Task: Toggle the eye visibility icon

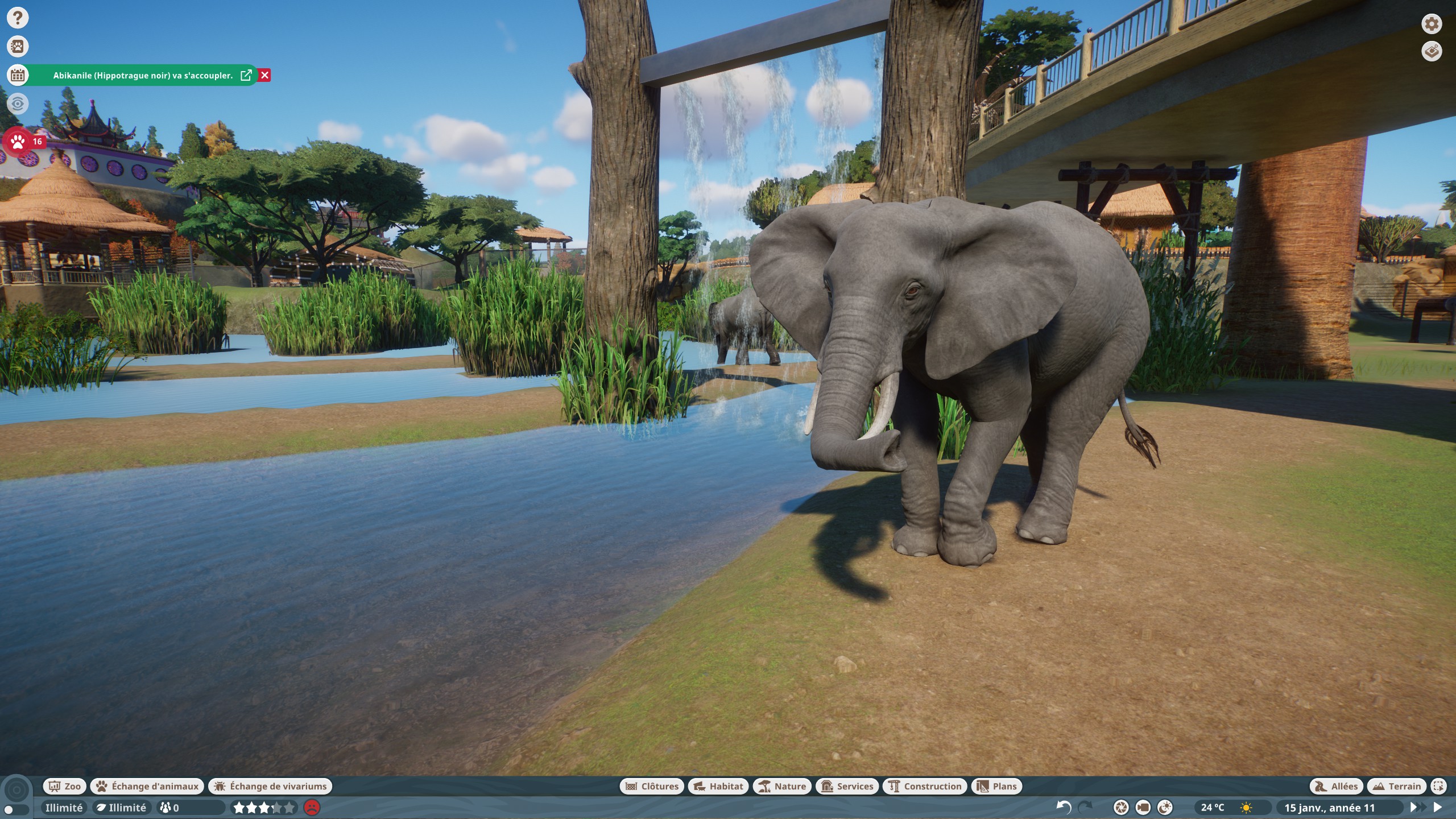Action: click(18, 104)
